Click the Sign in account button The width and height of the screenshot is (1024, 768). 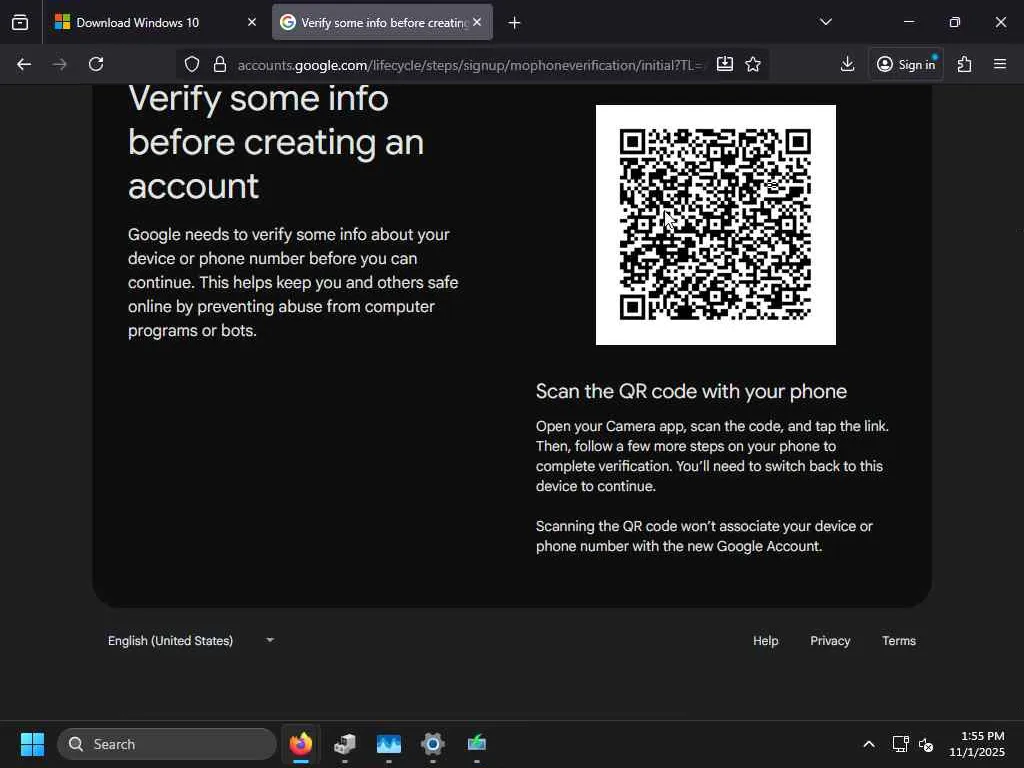(x=906, y=64)
